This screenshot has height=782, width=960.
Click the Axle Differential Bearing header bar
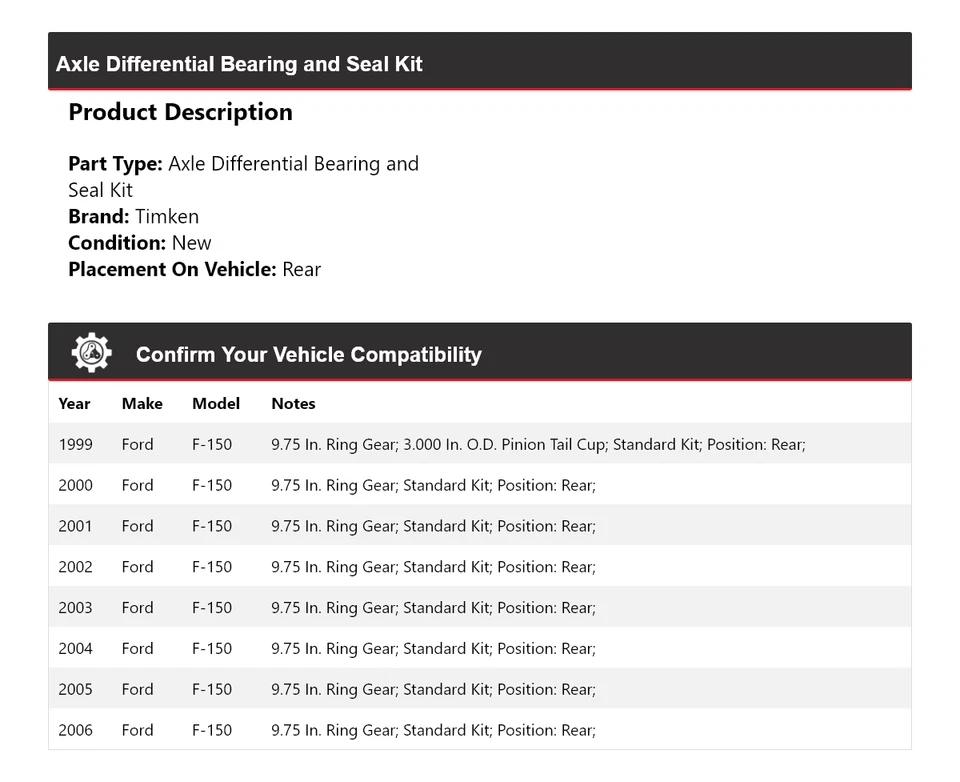tap(479, 63)
